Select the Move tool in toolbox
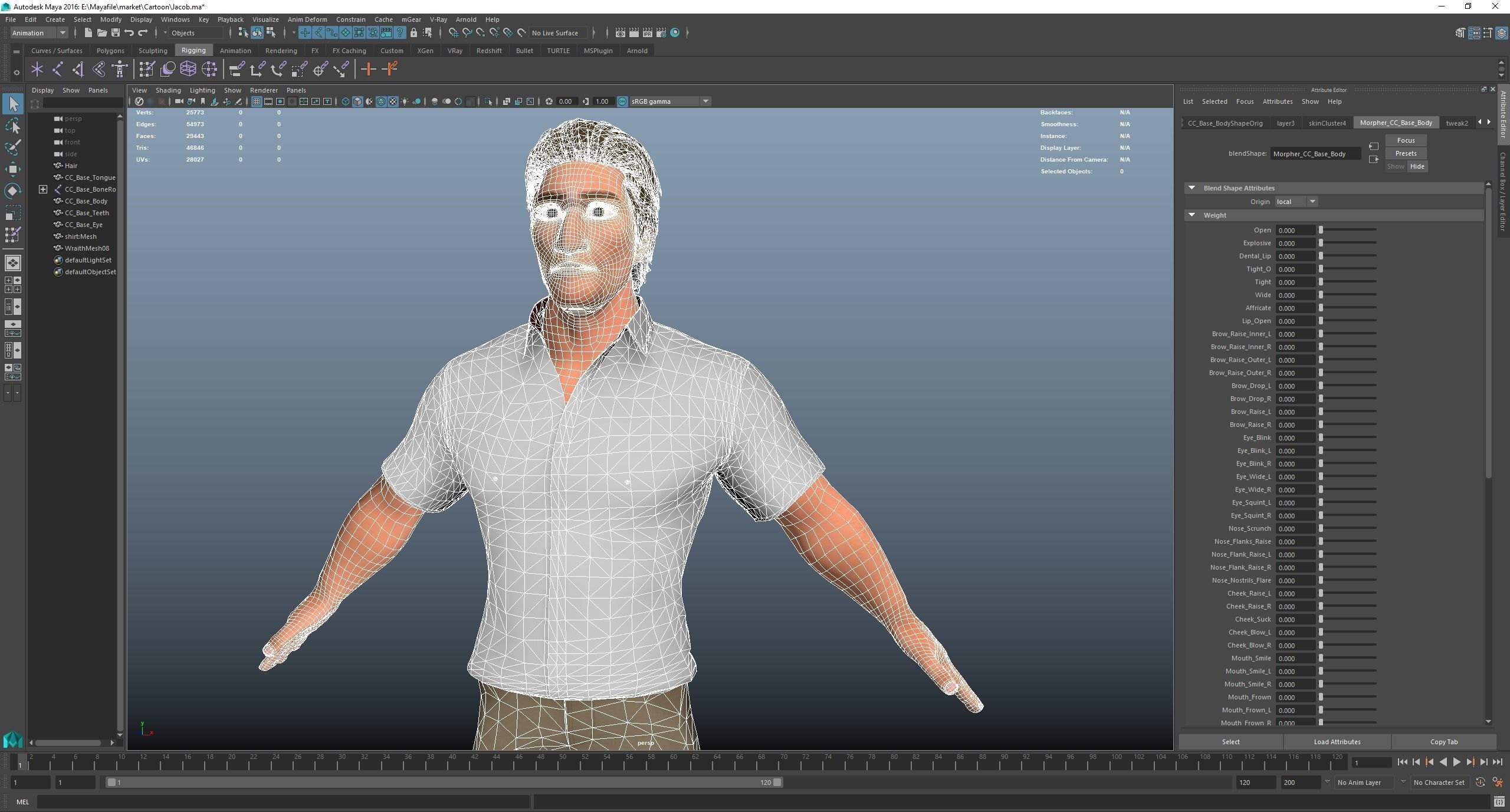Image resolution: width=1510 pixels, height=812 pixels. 13,169
